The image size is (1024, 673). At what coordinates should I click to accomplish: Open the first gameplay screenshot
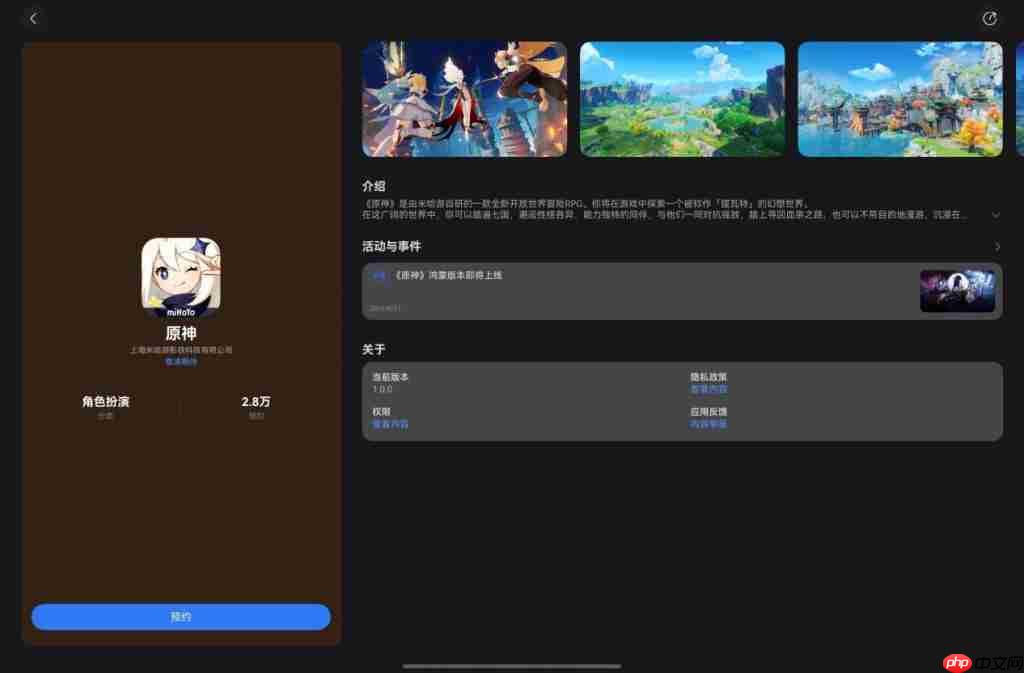point(464,98)
